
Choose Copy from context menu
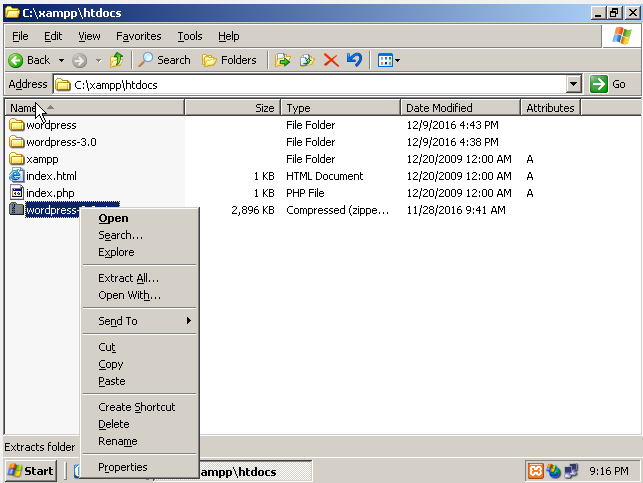[139, 364]
